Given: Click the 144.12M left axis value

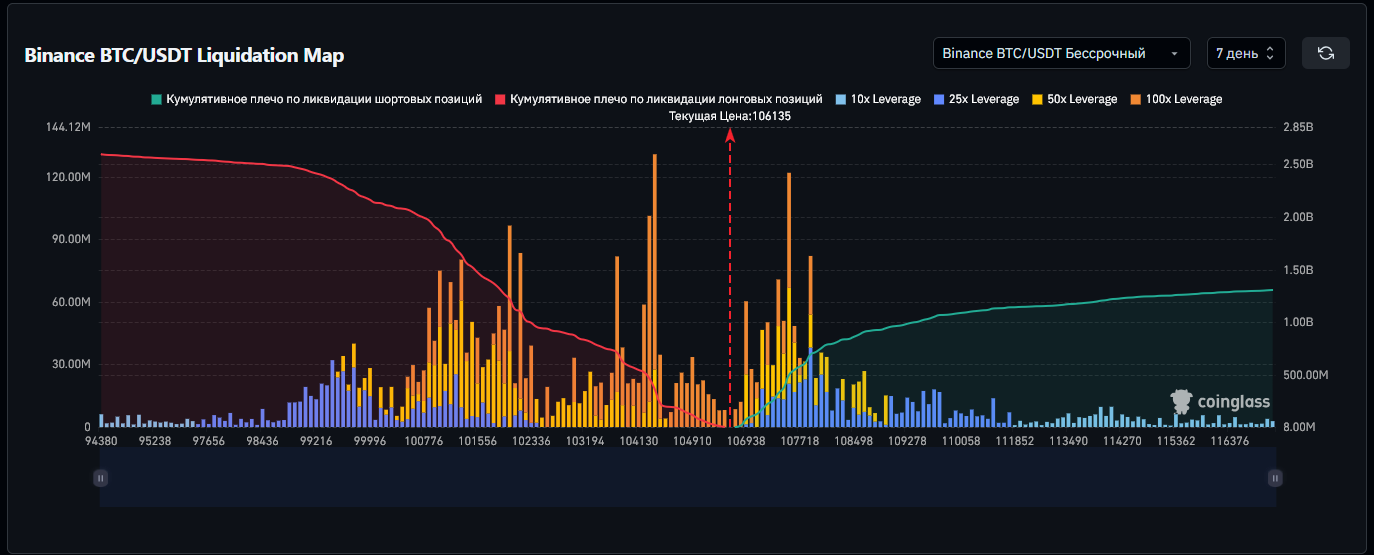Looking at the screenshot, I should tap(69, 127).
